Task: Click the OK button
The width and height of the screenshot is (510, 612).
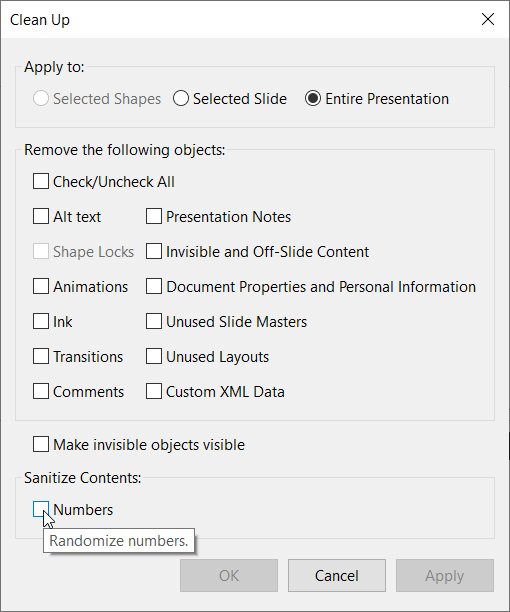Action: point(229,575)
